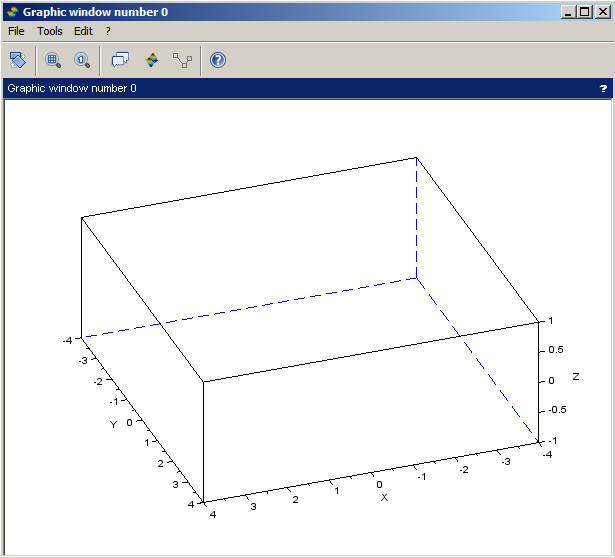Click the X axis label on plot
This screenshot has height=558, width=615.
pyautogui.click(x=384, y=497)
